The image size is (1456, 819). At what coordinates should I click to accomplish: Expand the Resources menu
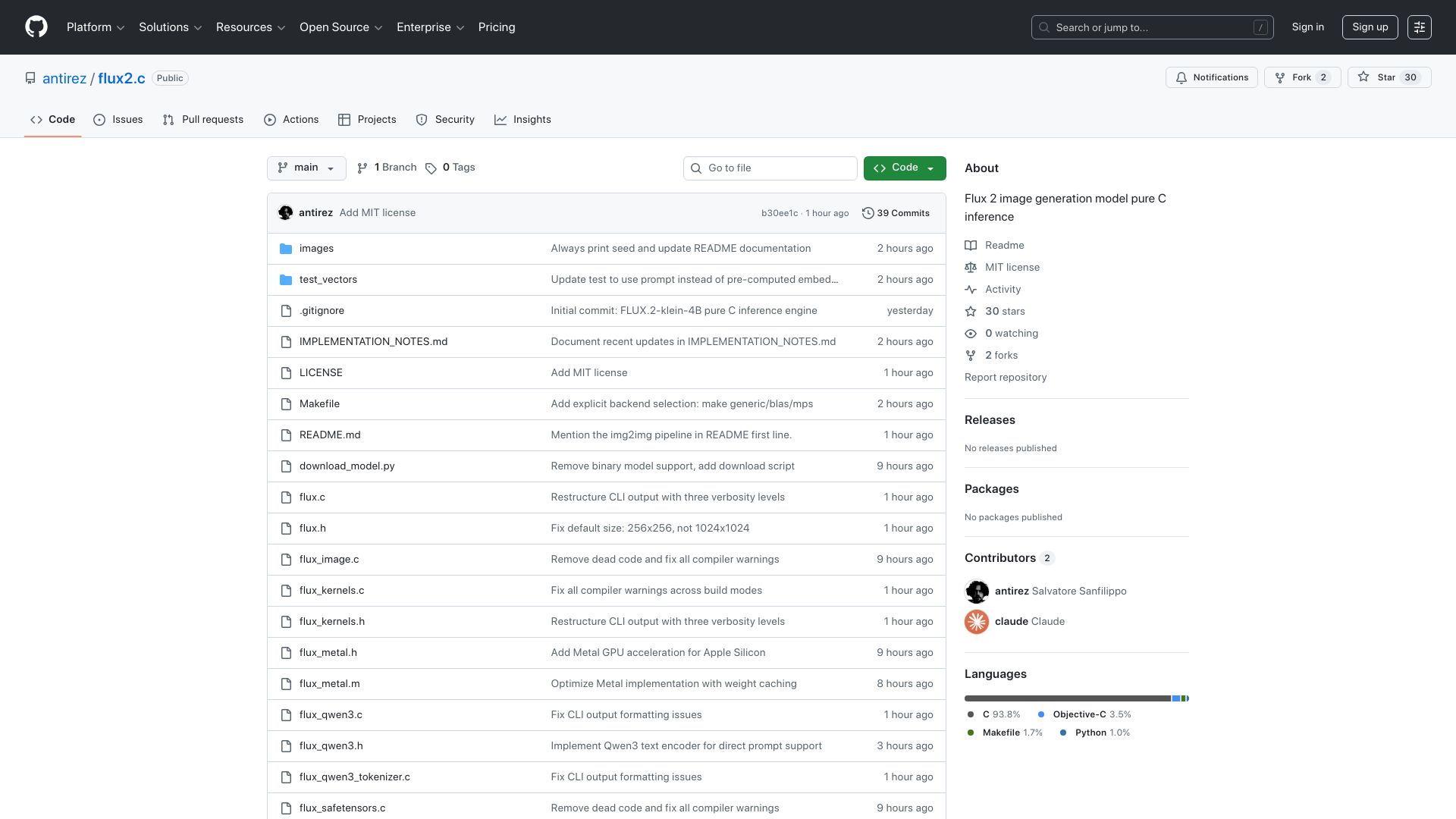pyautogui.click(x=251, y=27)
